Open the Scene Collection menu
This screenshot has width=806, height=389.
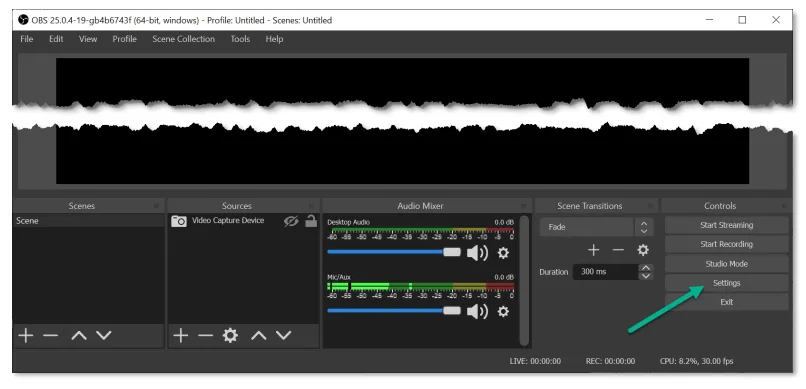184,39
